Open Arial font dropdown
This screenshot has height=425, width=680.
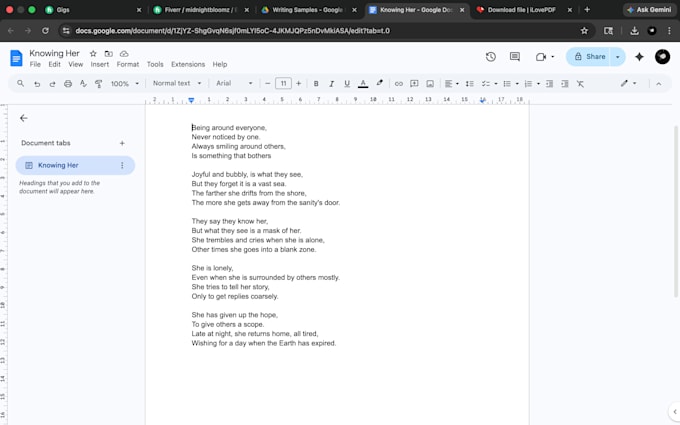[x=234, y=83]
